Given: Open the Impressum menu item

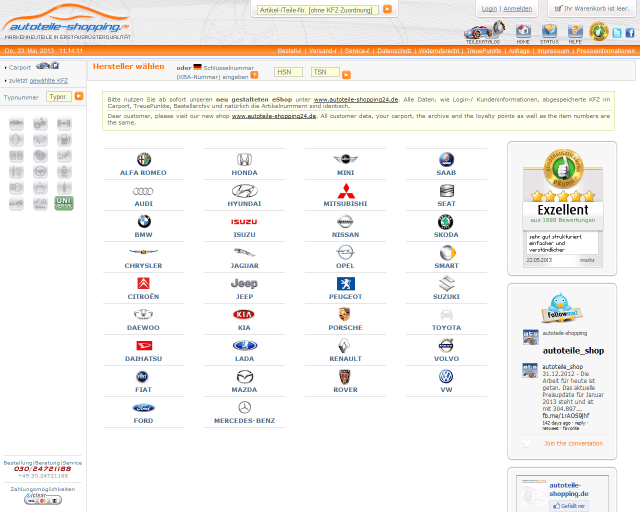Looking at the screenshot, I should 553,51.
